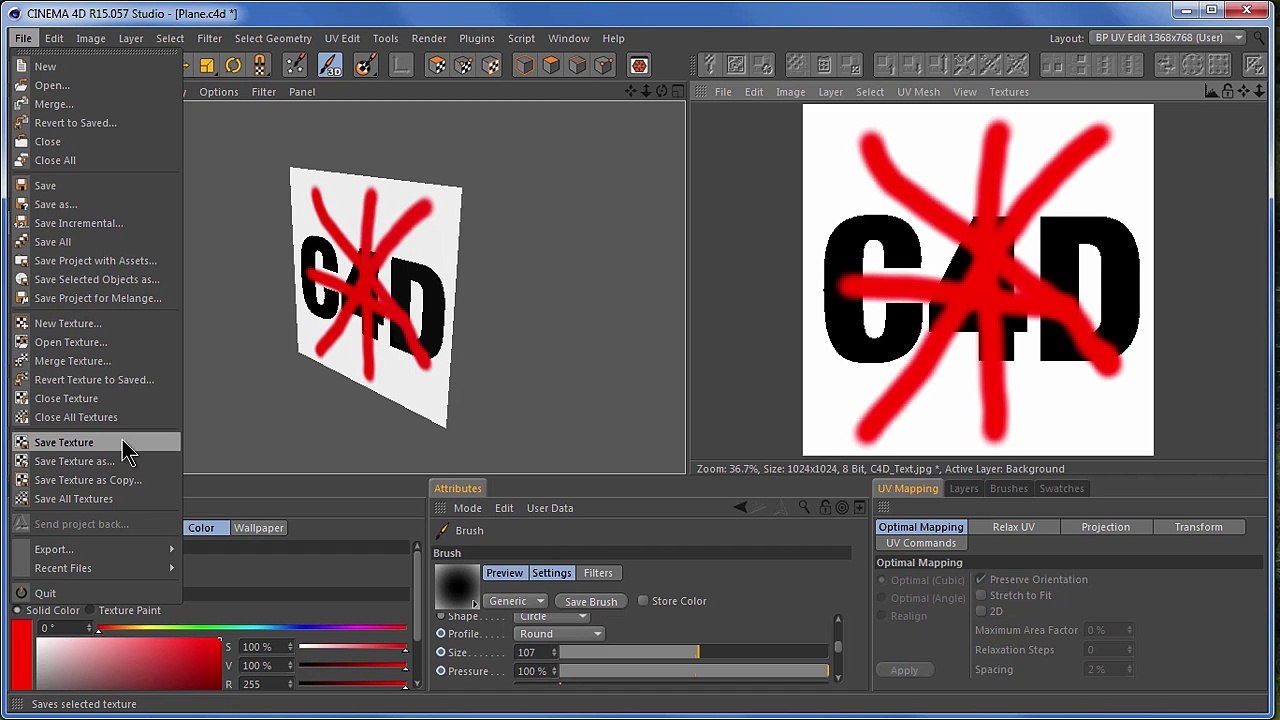Expand the Export submenu
The height and width of the screenshot is (720, 1280).
[x=98, y=550]
